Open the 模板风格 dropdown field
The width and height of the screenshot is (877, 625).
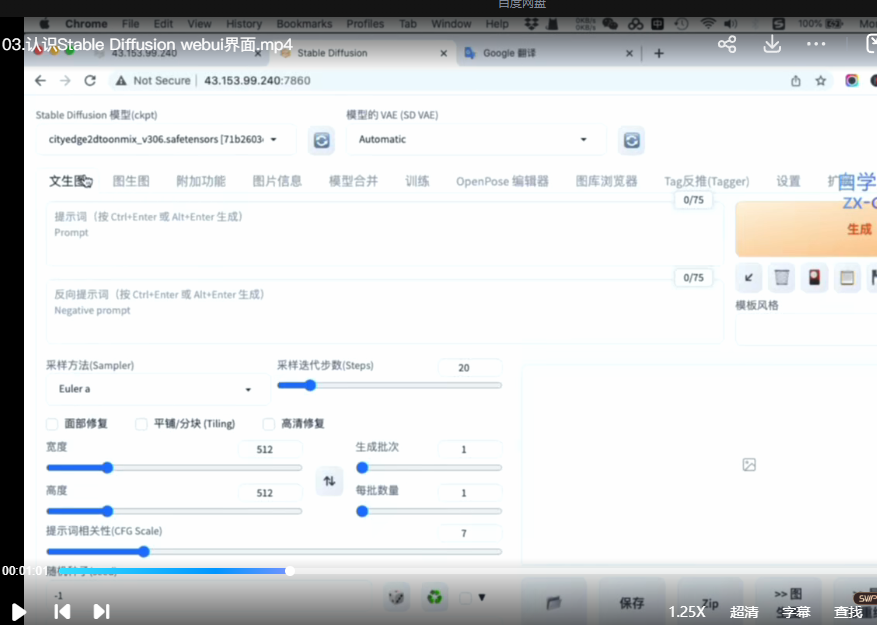806,330
